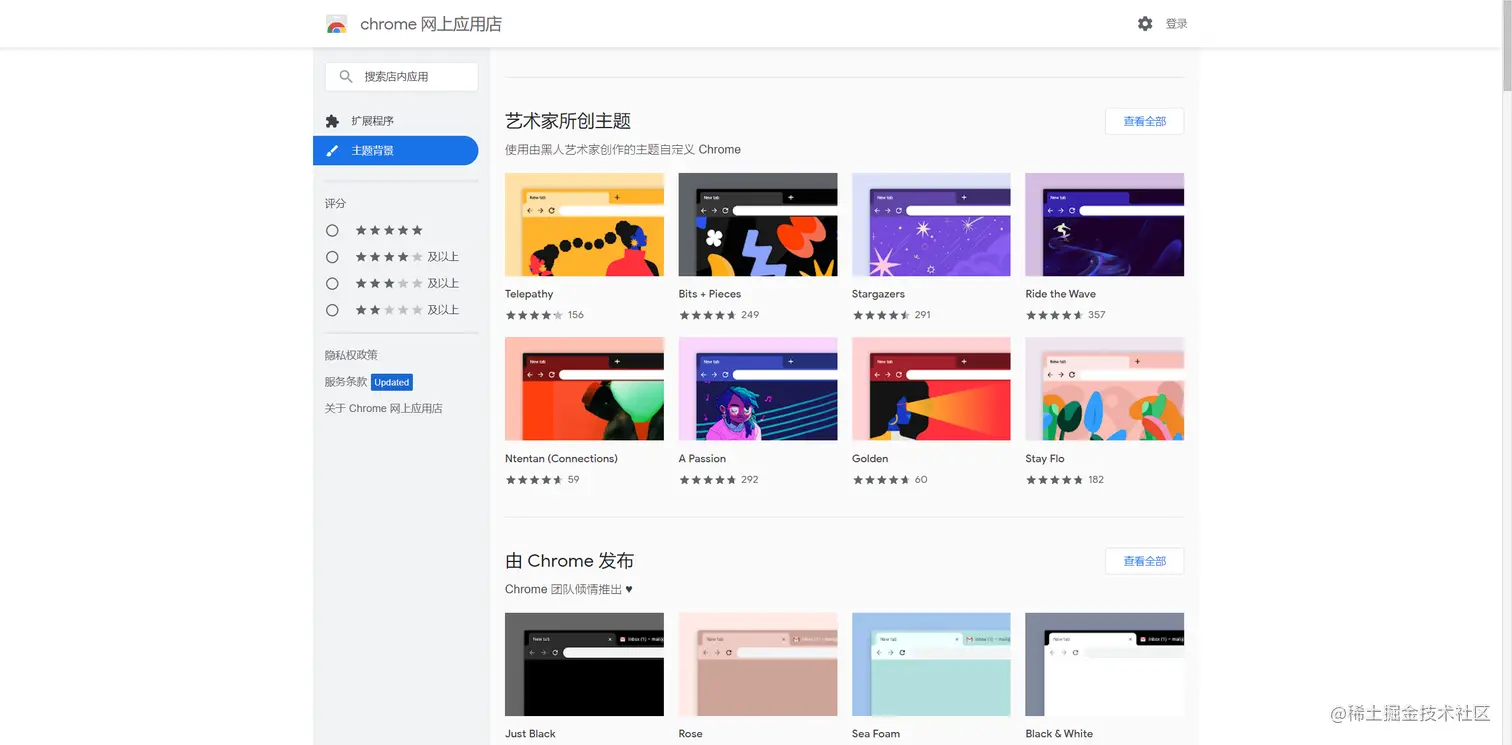Select the five-star rating filter
This screenshot has height=745, width=1512.
332,230
